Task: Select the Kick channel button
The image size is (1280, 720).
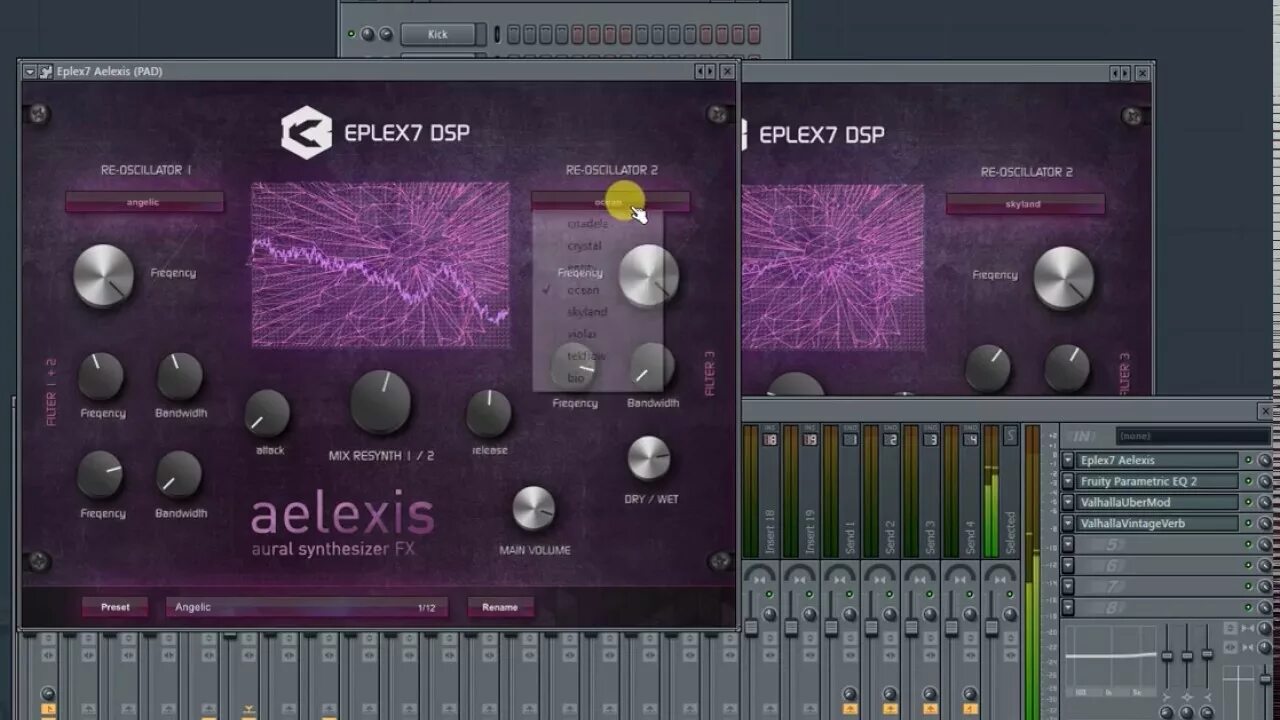Action: pos(438,34)
